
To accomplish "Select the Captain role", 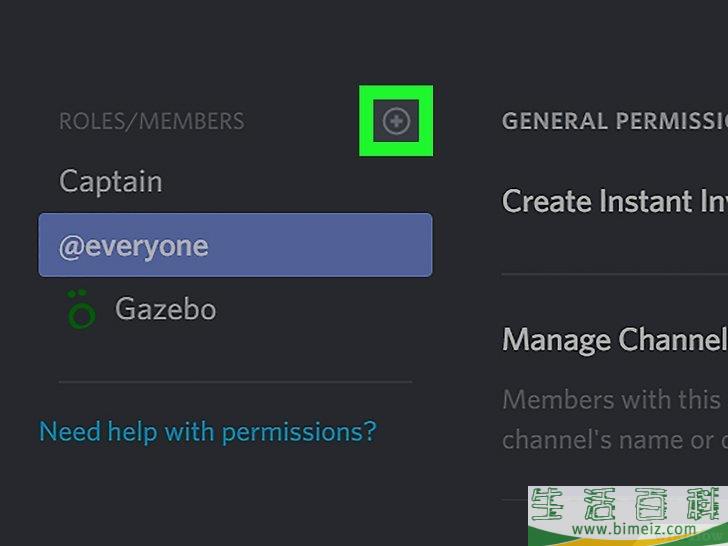I will tap(111, 182).
